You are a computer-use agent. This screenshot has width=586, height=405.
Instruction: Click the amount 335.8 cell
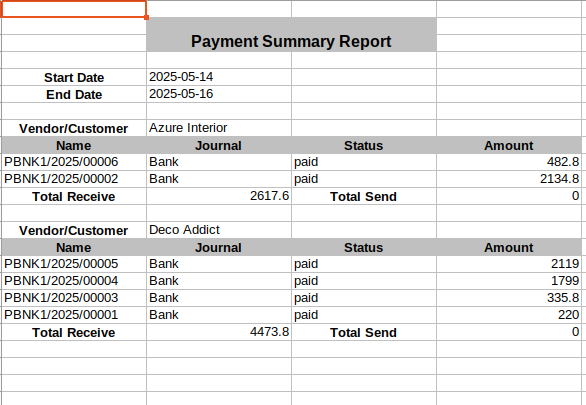tap(509, 298)
